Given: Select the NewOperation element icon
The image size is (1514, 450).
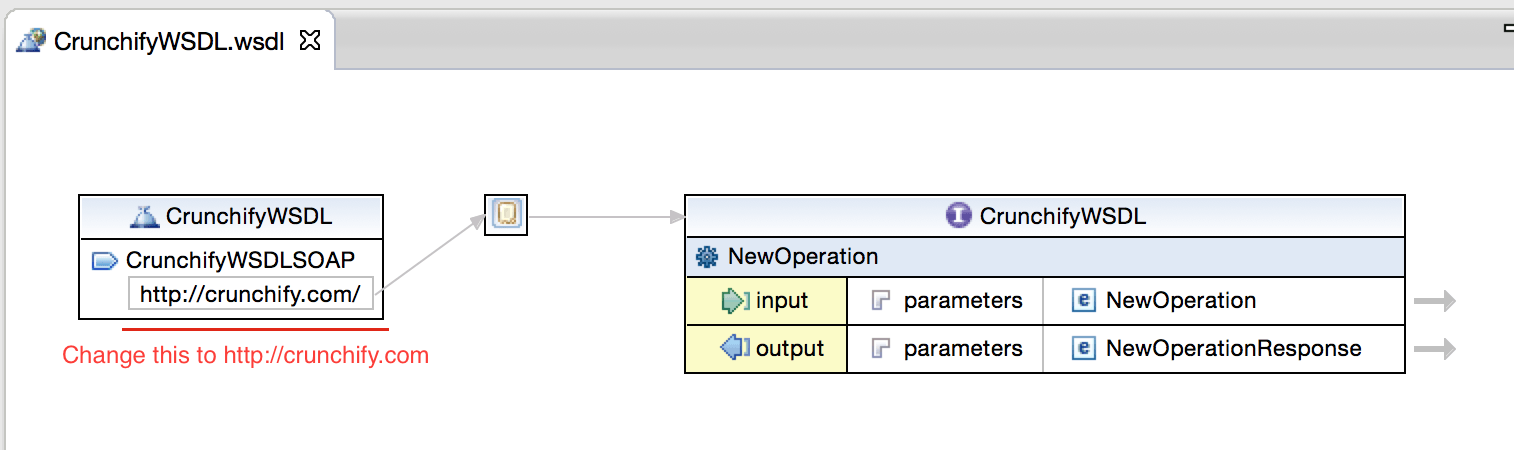Looking at the screenshot, I should pos(1083,301).
